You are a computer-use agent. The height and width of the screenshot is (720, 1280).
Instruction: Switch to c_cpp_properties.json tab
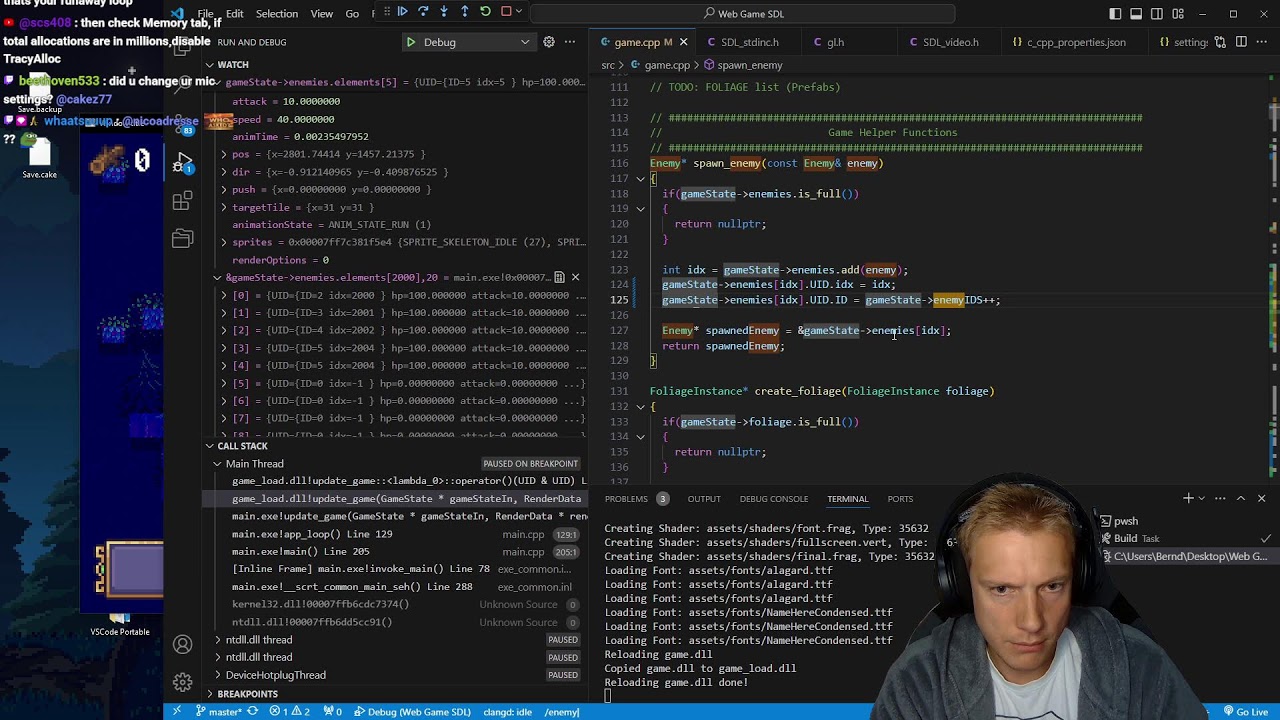pyautogui.click(x=1076, y=42)
